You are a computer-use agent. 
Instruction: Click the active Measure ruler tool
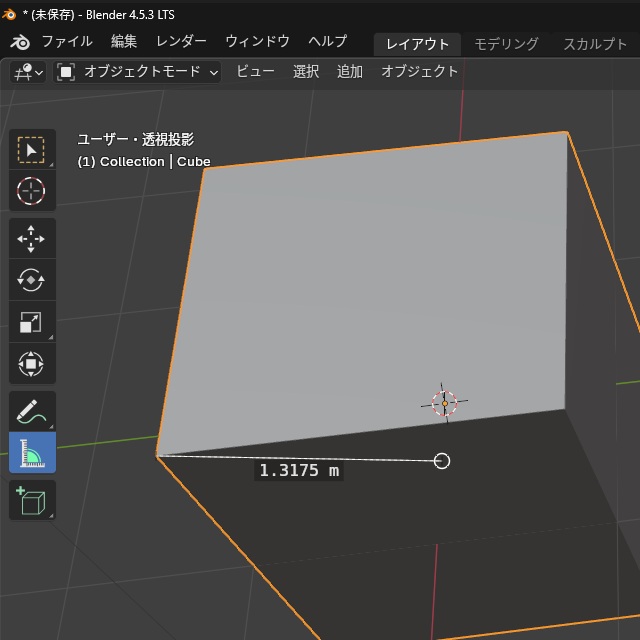click(x=32, y=453)
